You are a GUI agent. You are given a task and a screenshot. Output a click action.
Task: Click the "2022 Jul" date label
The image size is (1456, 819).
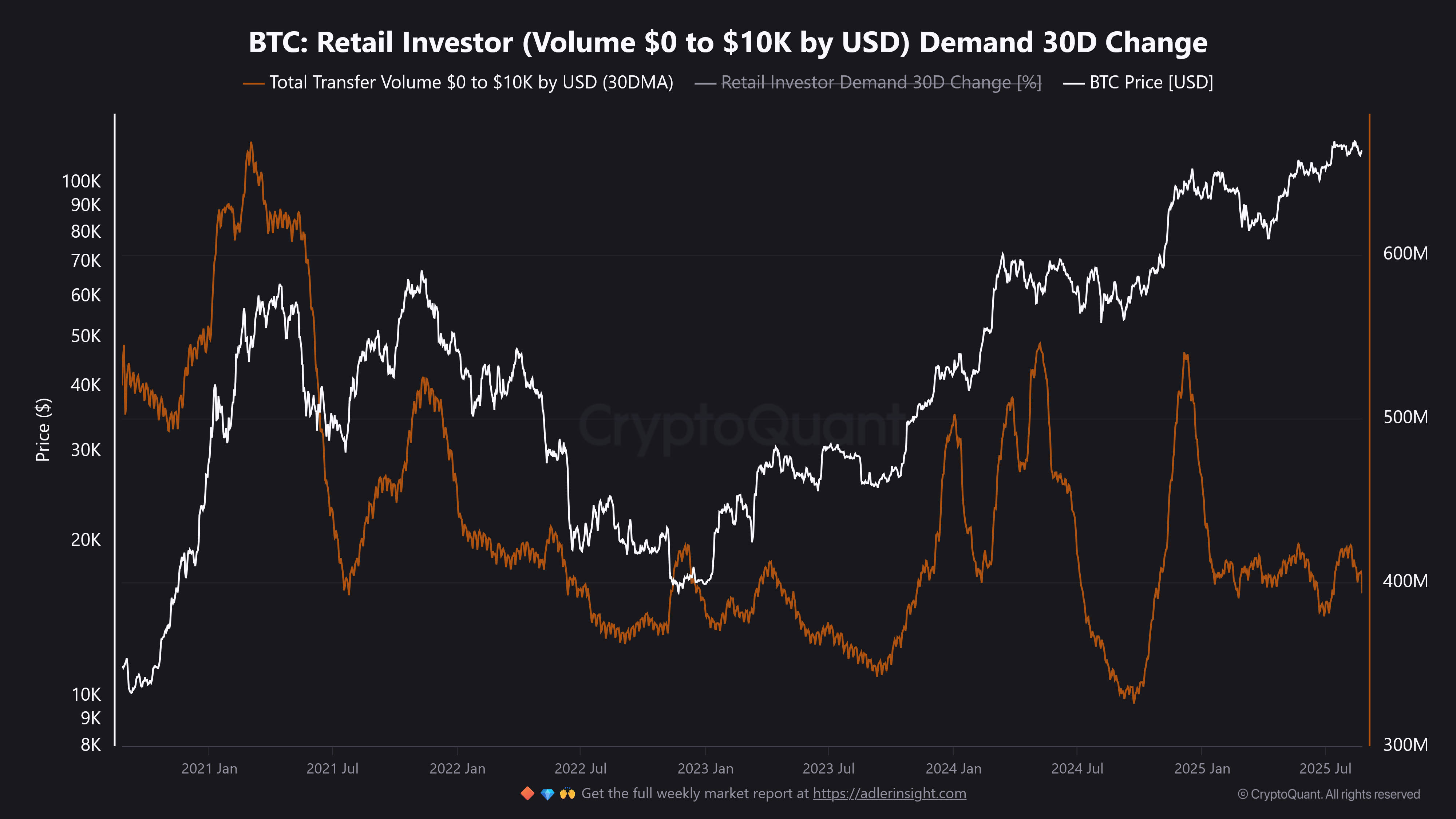(581, 769)
